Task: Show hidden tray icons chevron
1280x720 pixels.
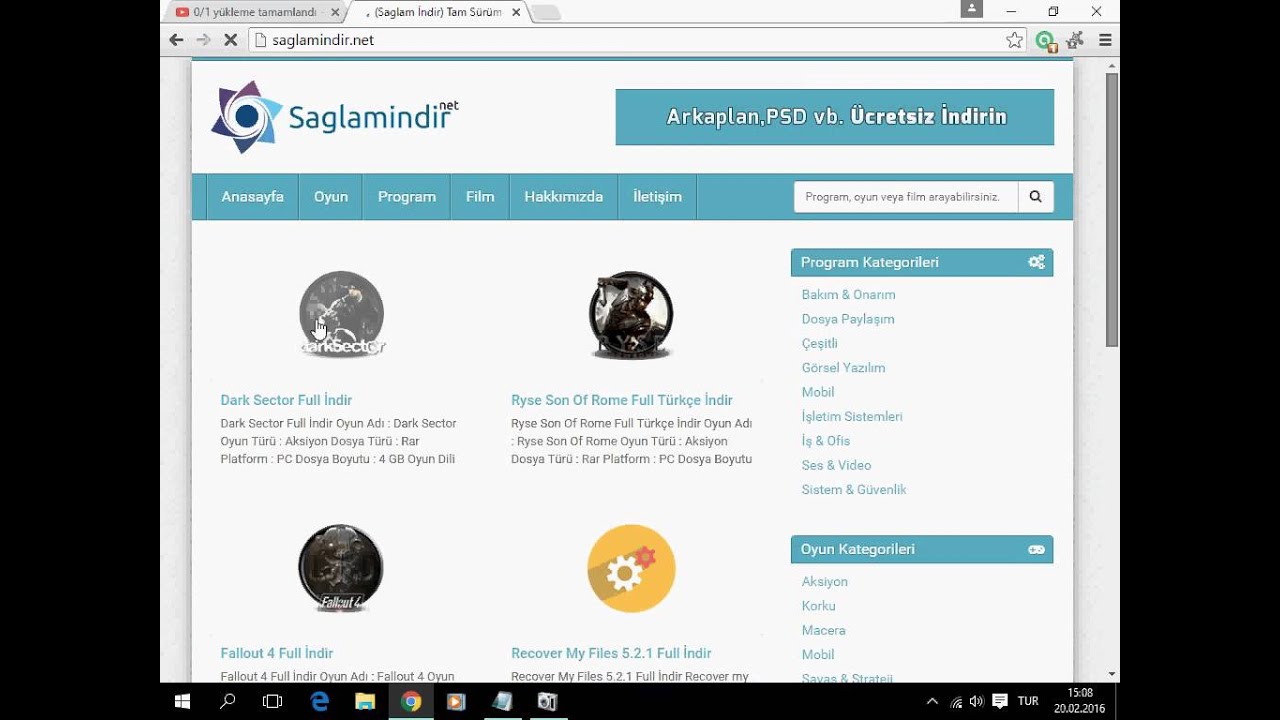Action: (933, 701)
